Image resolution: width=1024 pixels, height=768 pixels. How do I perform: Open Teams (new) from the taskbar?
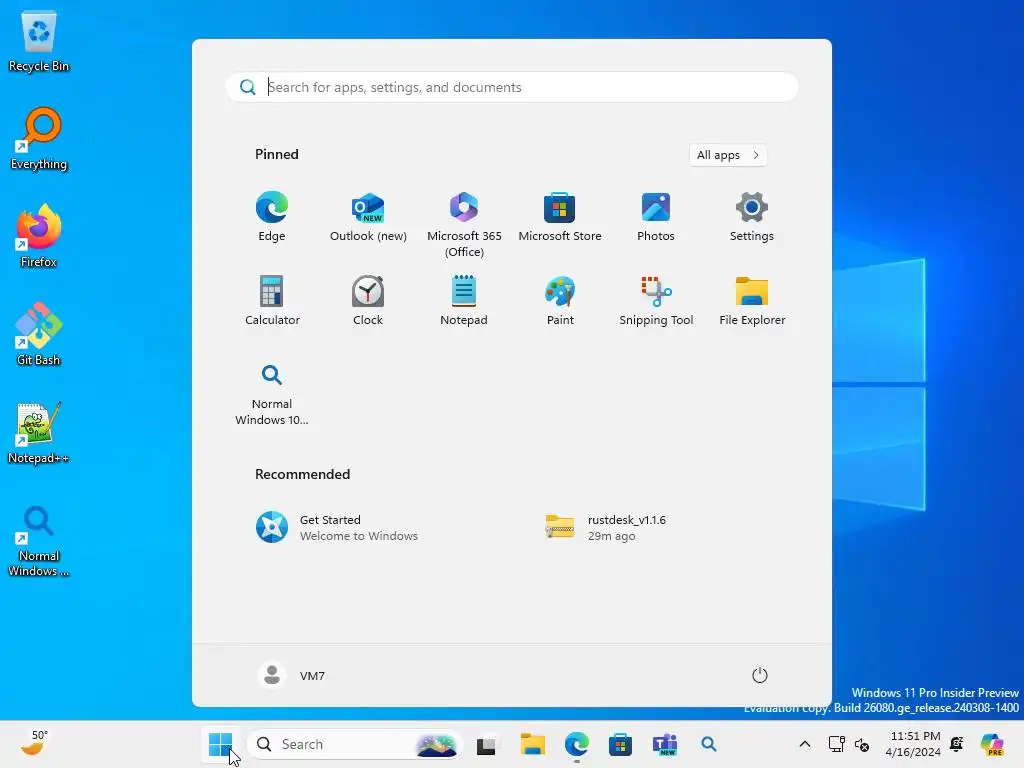coord(665,744)
